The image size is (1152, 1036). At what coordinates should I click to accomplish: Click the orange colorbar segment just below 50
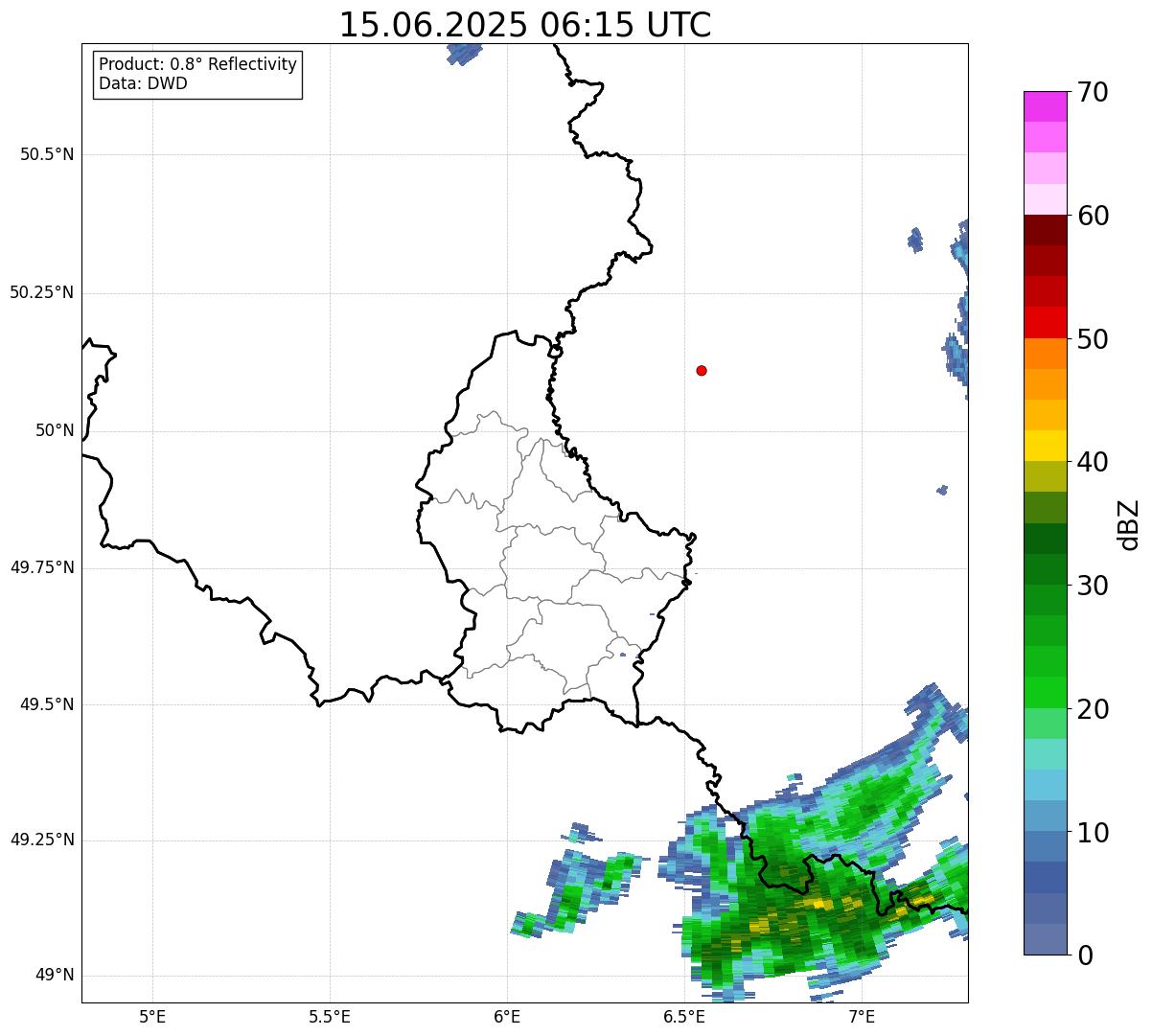point(1046,354)
